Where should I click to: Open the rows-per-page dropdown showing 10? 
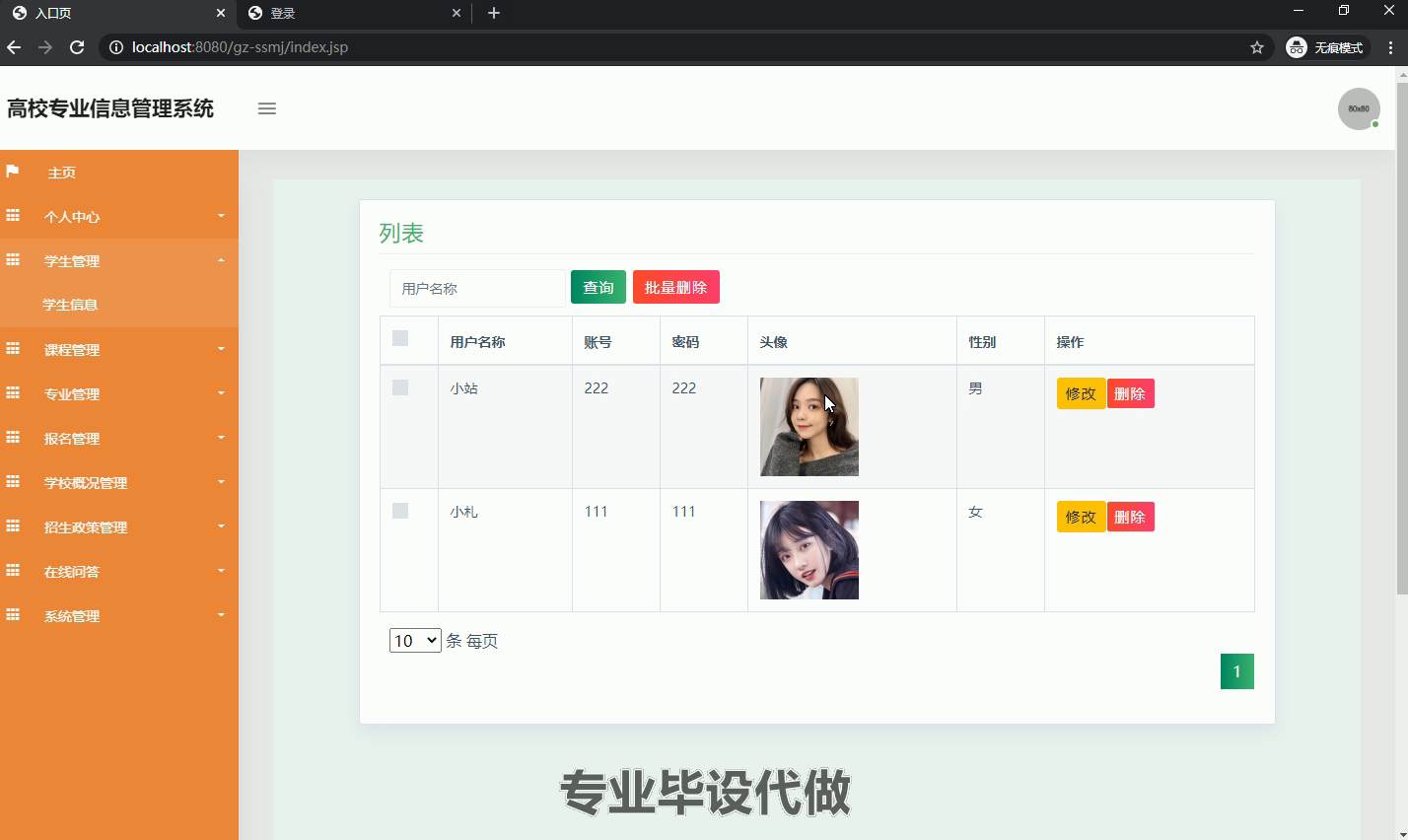[415, 641]
